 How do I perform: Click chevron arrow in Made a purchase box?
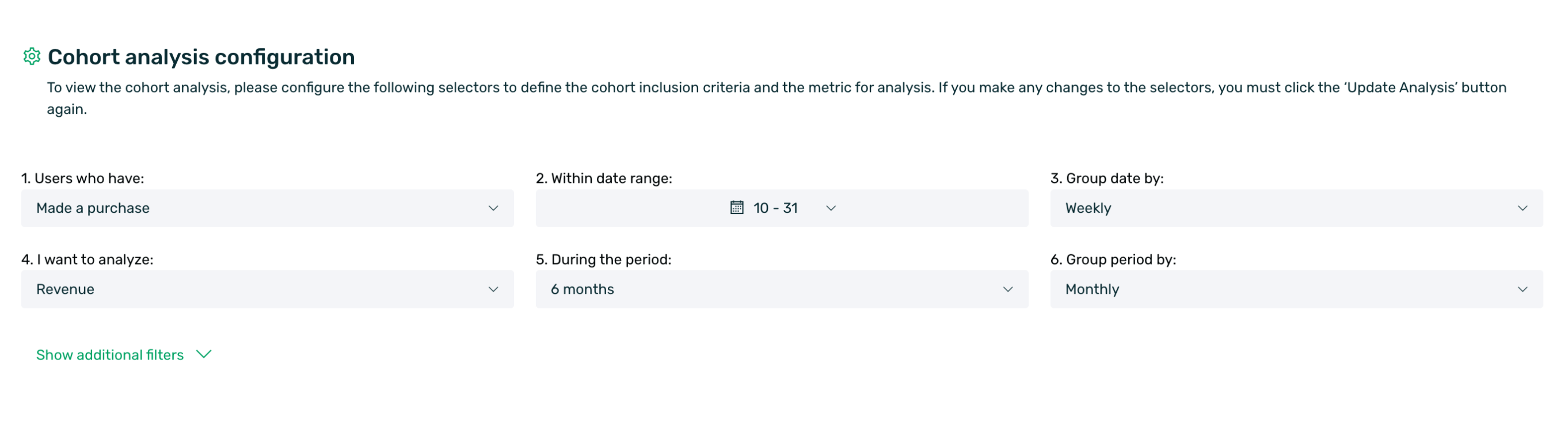tap(493, 209)
